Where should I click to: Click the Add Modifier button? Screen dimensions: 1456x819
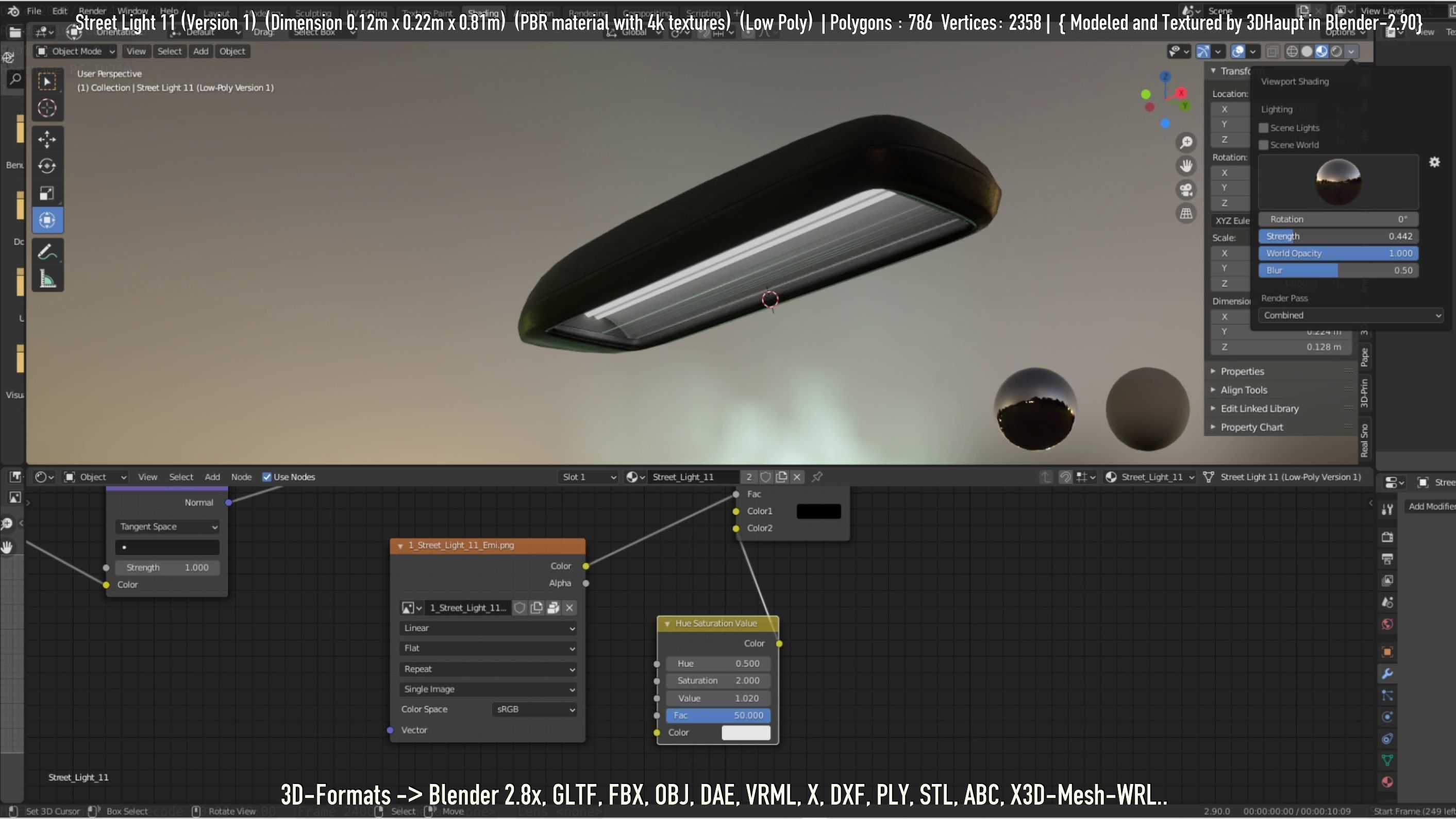[x=1431, y=507]
